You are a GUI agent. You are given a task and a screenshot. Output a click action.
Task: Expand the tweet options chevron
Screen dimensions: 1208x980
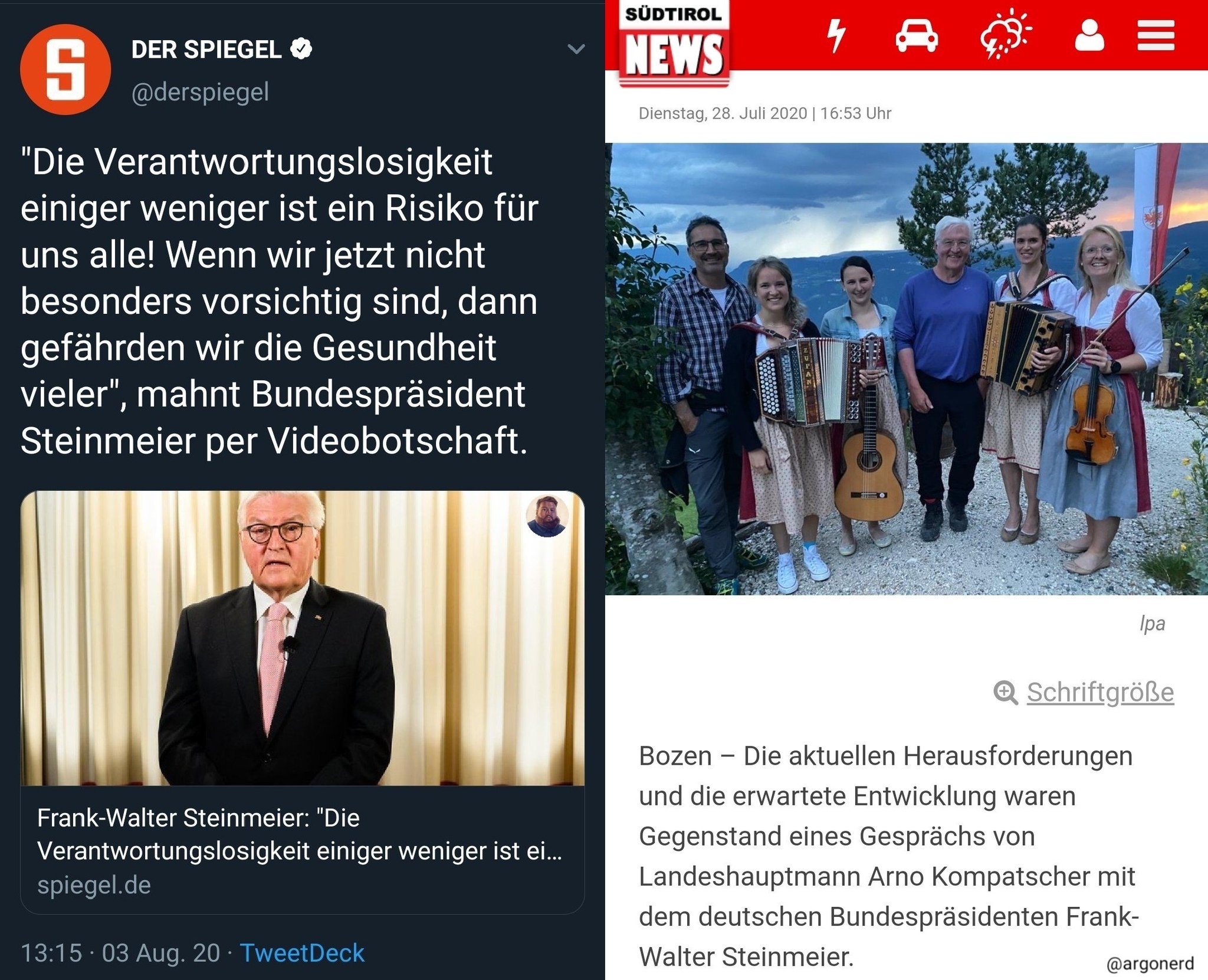tap(576, 49)
